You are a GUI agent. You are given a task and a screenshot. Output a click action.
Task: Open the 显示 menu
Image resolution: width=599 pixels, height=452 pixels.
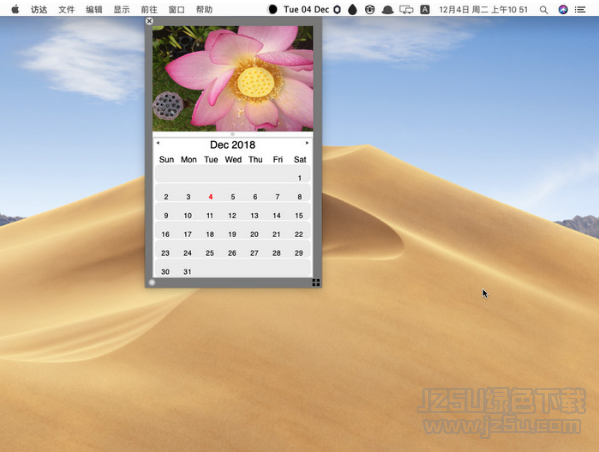pyautogui.click(x=121, y=10)
